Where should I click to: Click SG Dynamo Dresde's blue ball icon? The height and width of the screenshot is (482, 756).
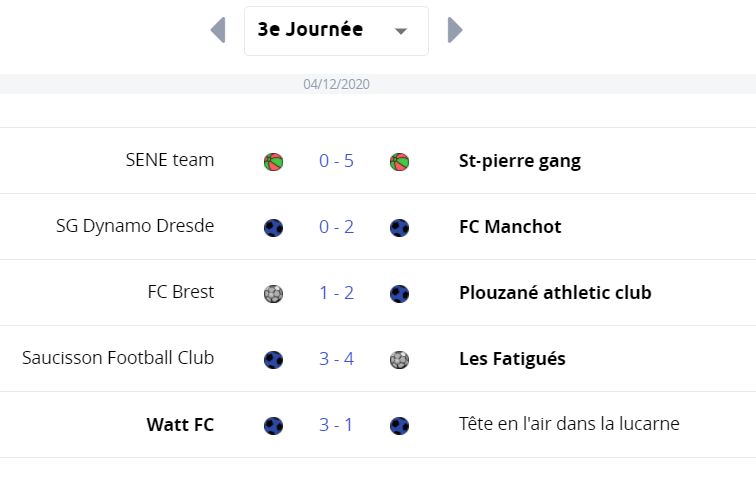click(x=273, y=228)
